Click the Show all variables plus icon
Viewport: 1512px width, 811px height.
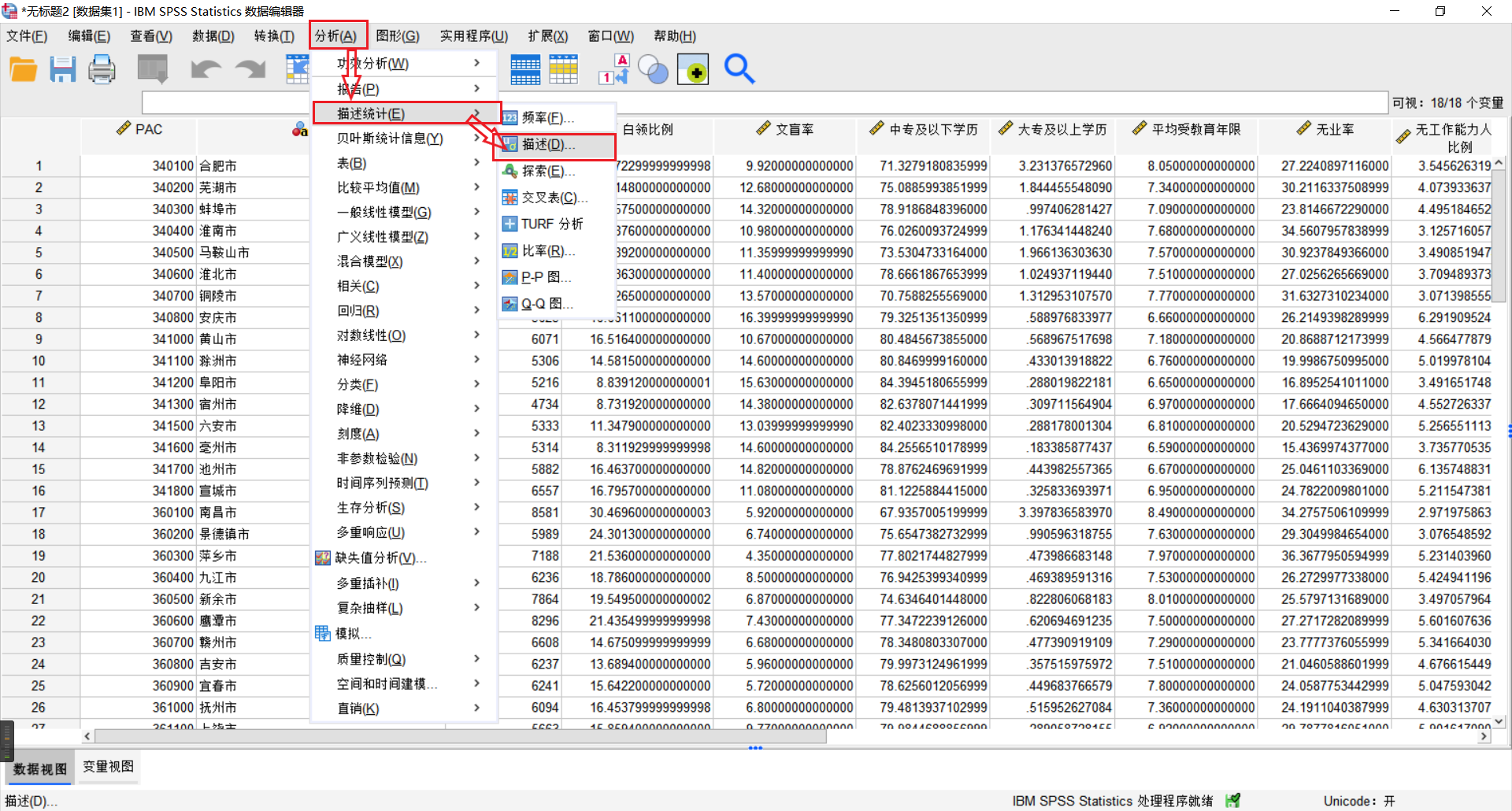point(693,69)
